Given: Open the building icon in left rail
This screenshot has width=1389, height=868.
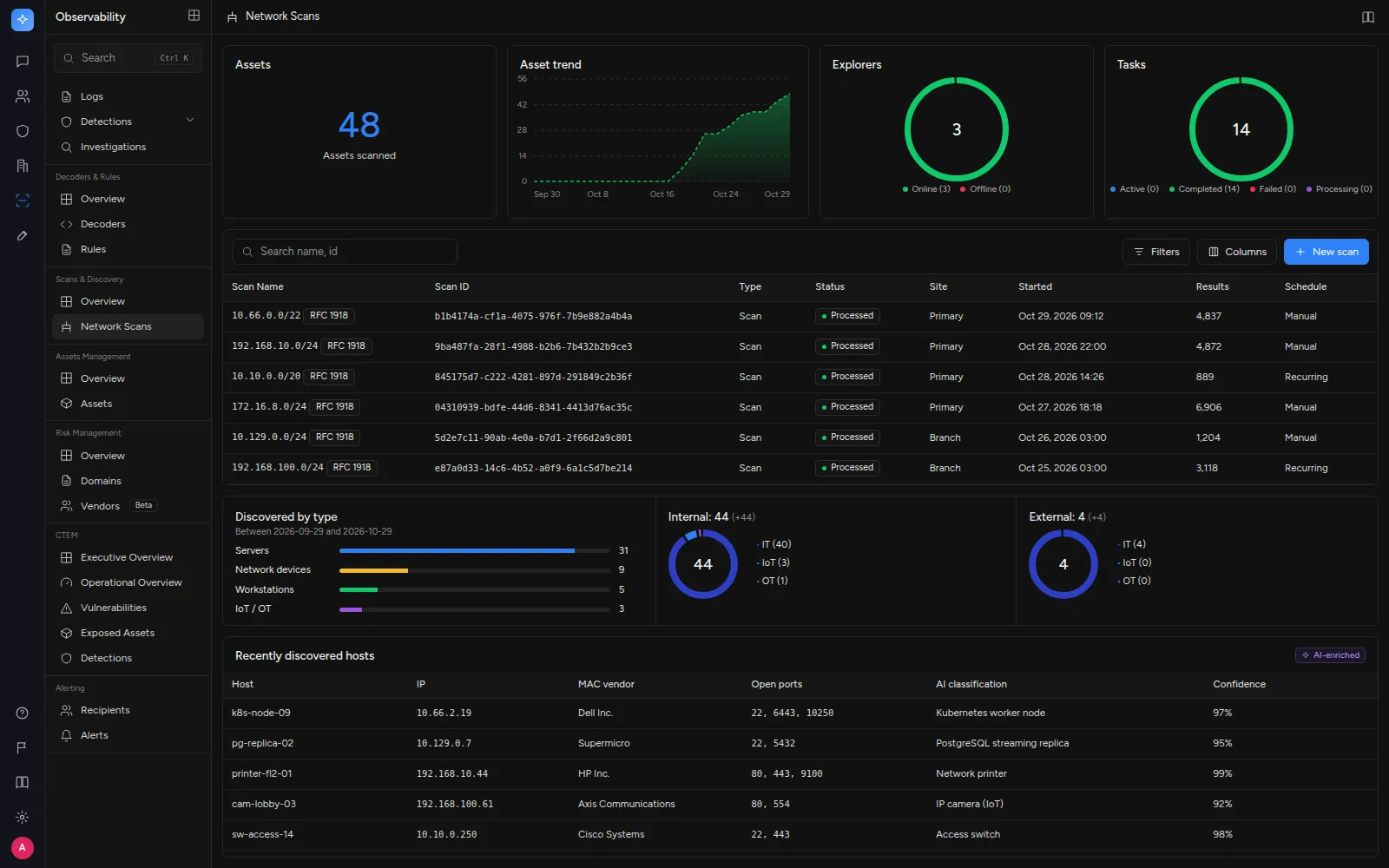Looking at the screenshot, I should click(23, 166).
